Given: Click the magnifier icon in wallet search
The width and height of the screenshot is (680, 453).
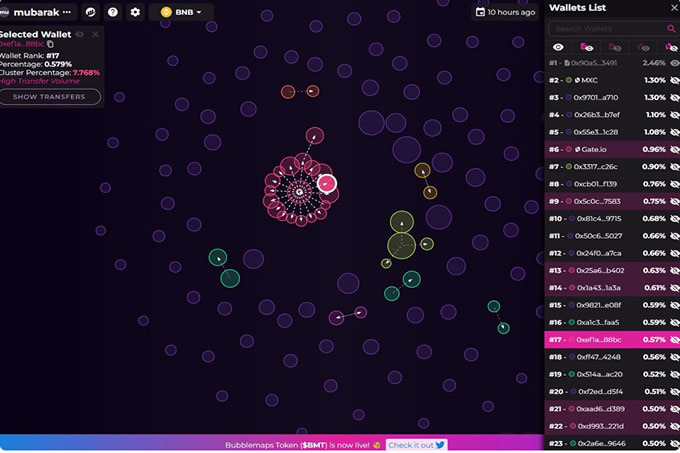Looking at the screenshot, I should [x=670, y=28].
